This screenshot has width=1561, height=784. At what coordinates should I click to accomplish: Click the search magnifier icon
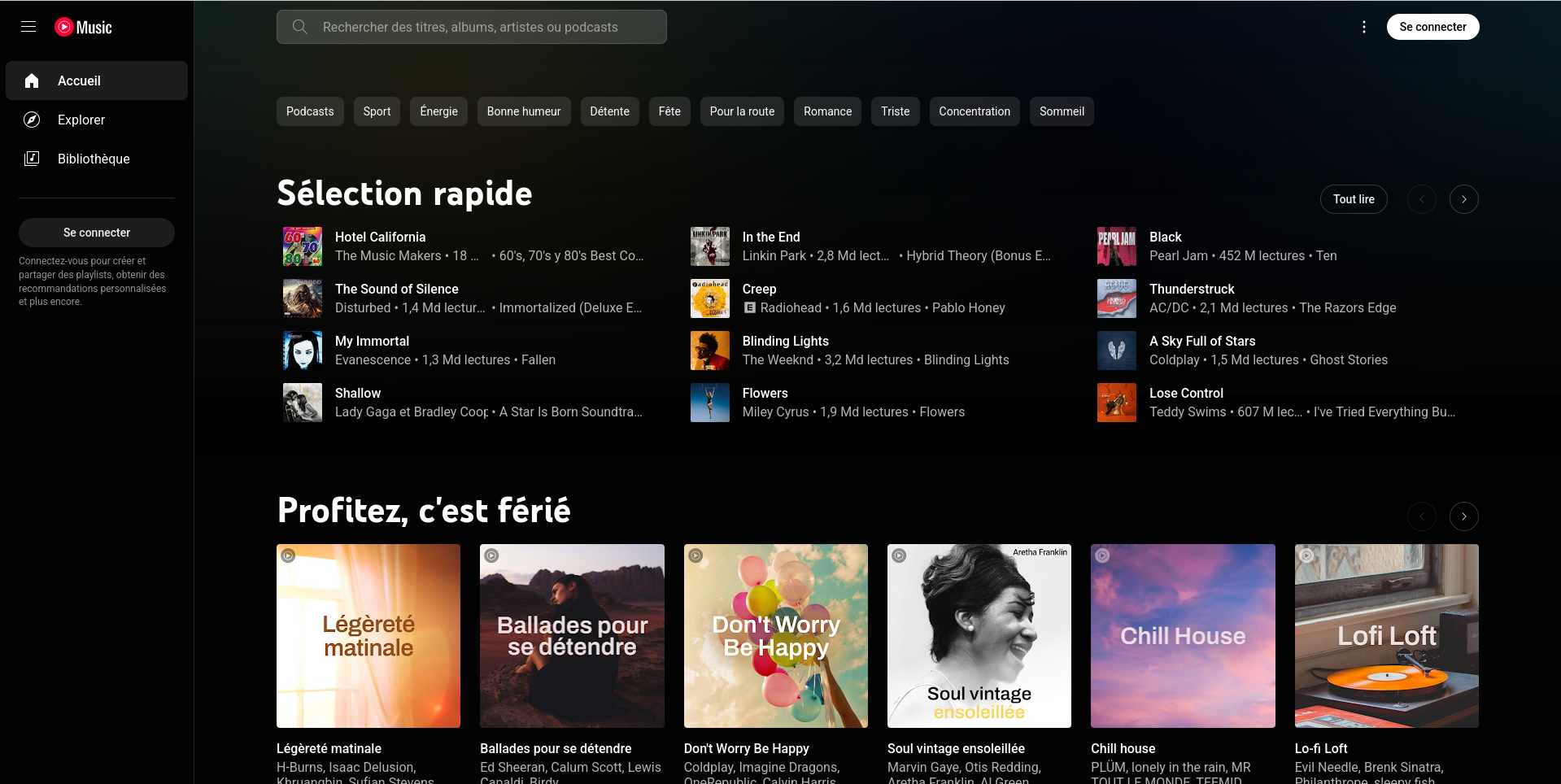tap(299, 27)
